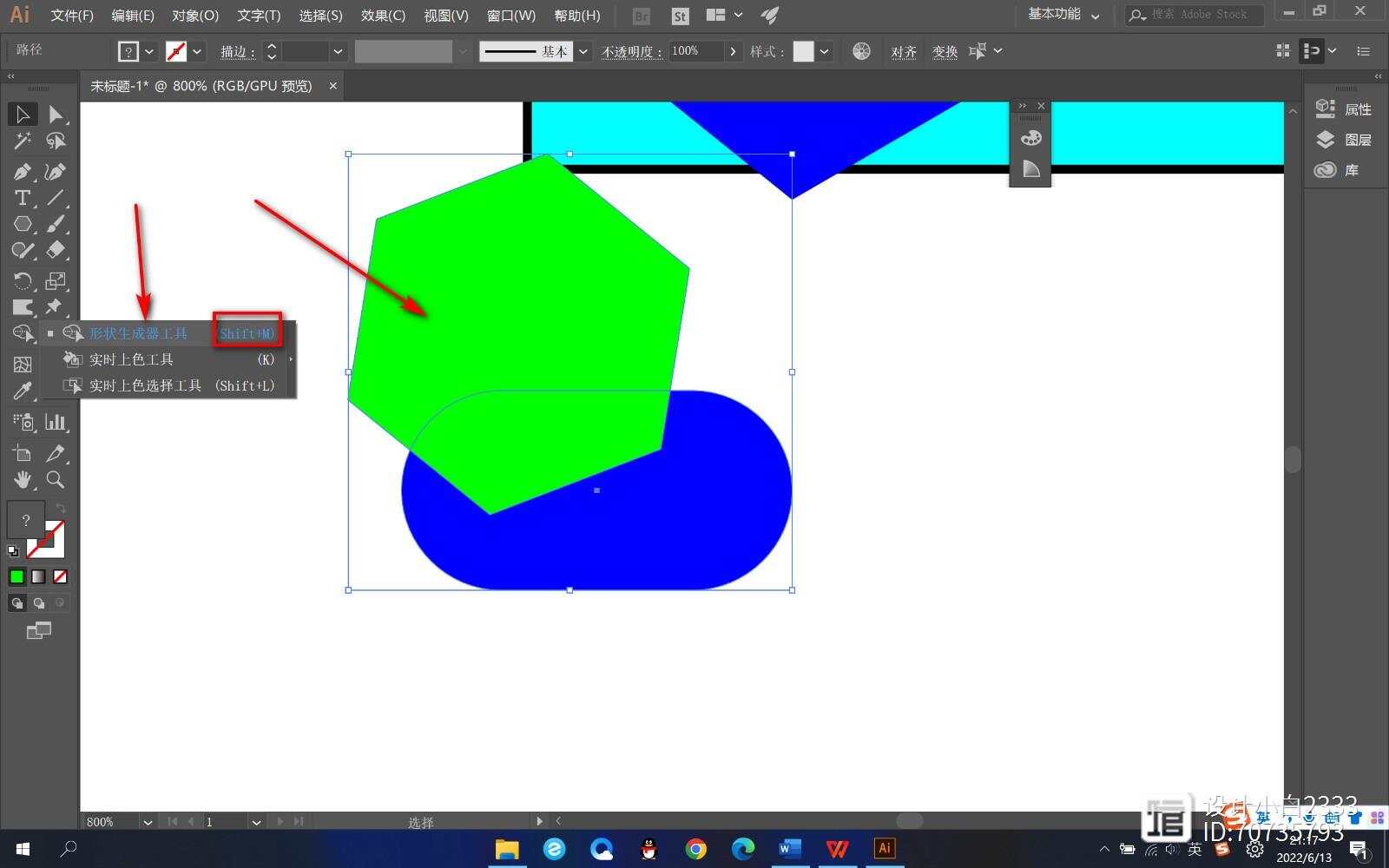Enable Draw Behind mode
This screenshot has width=1389, height=868.
(38, 602)
